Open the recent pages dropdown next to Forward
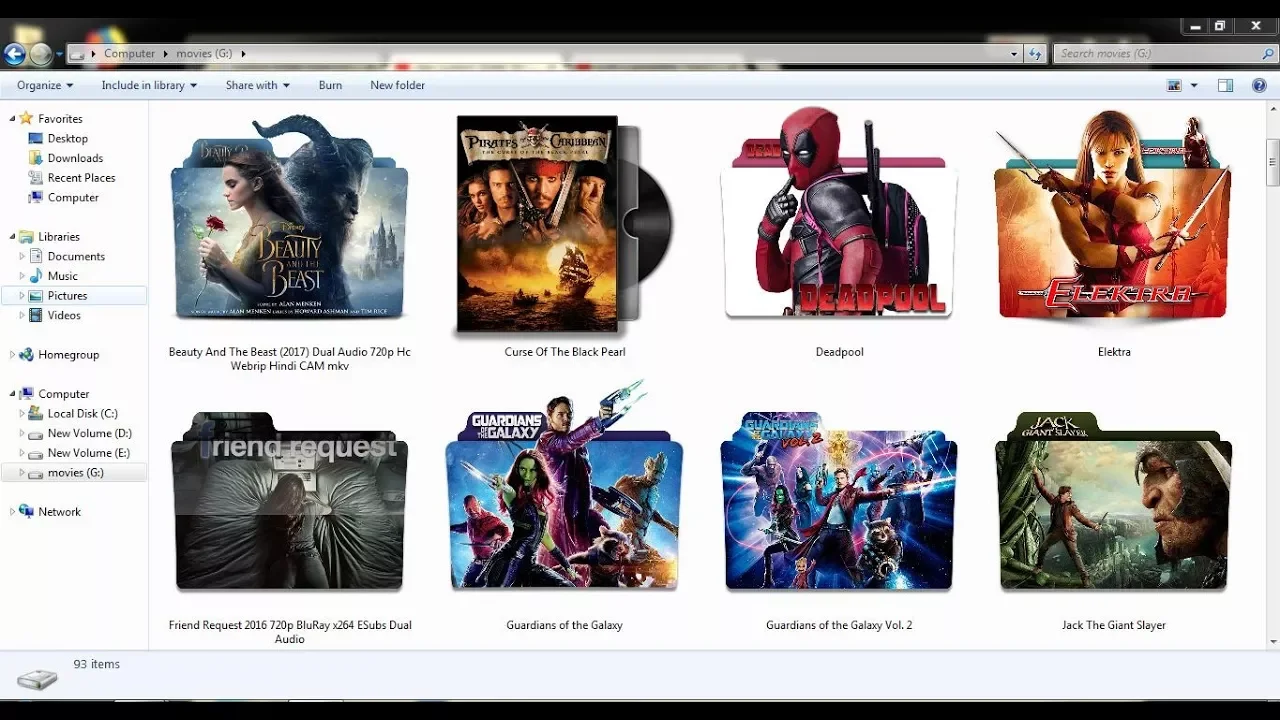 [x=59, y=54]
